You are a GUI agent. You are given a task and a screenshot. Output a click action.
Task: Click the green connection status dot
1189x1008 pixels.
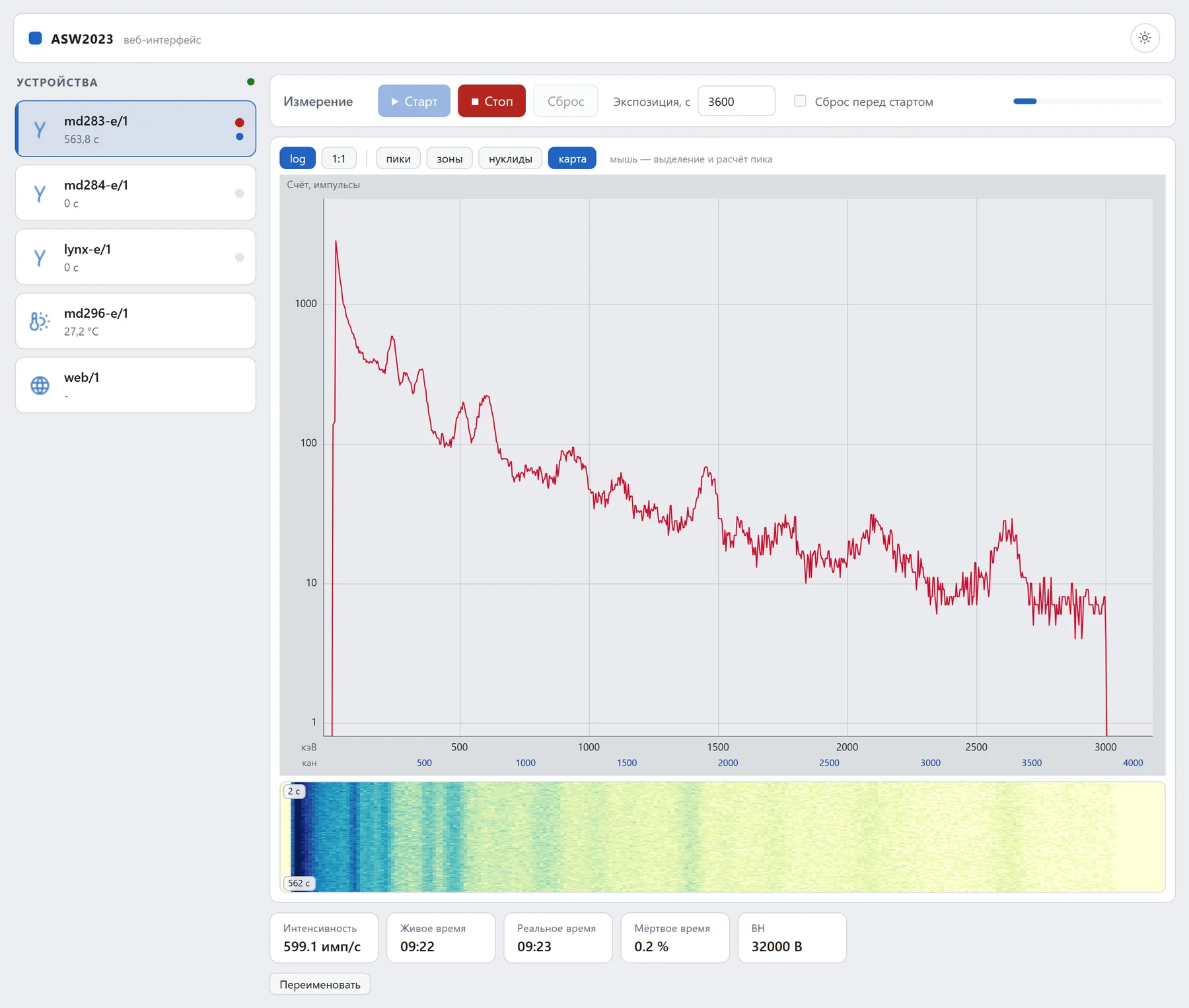click(250, 82)
